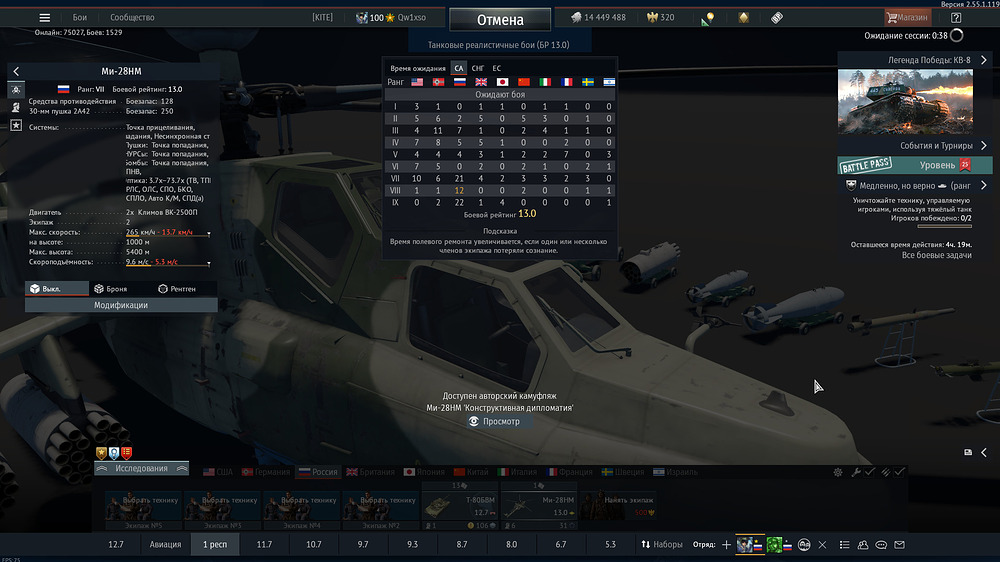Open the workshop light bulb icon
The image size is (1000, 562).
tap(708, 18)
